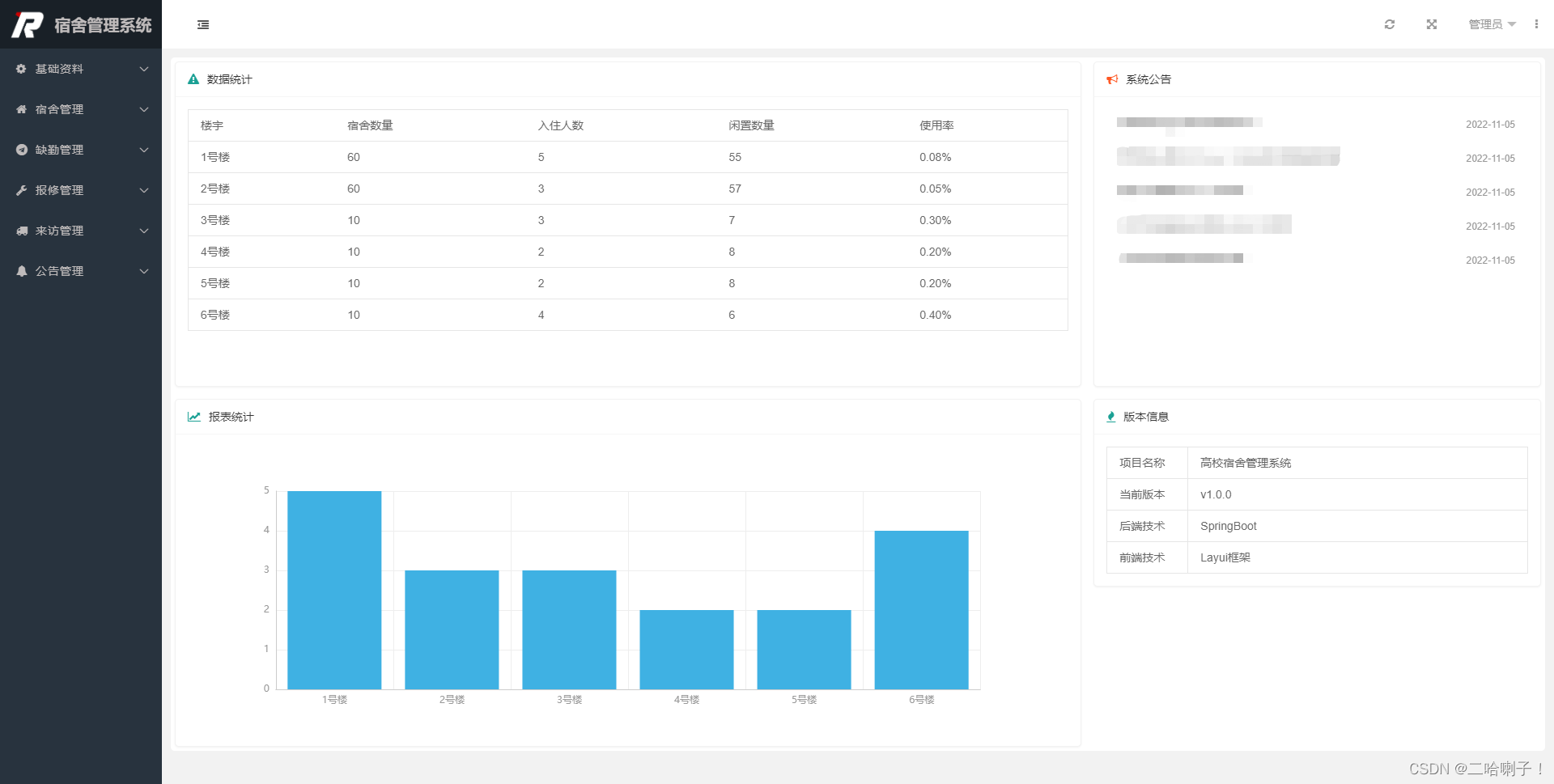Click the 0.40% usage rate value
This screenshot has height=784, width=1554.
coord(935,315)
